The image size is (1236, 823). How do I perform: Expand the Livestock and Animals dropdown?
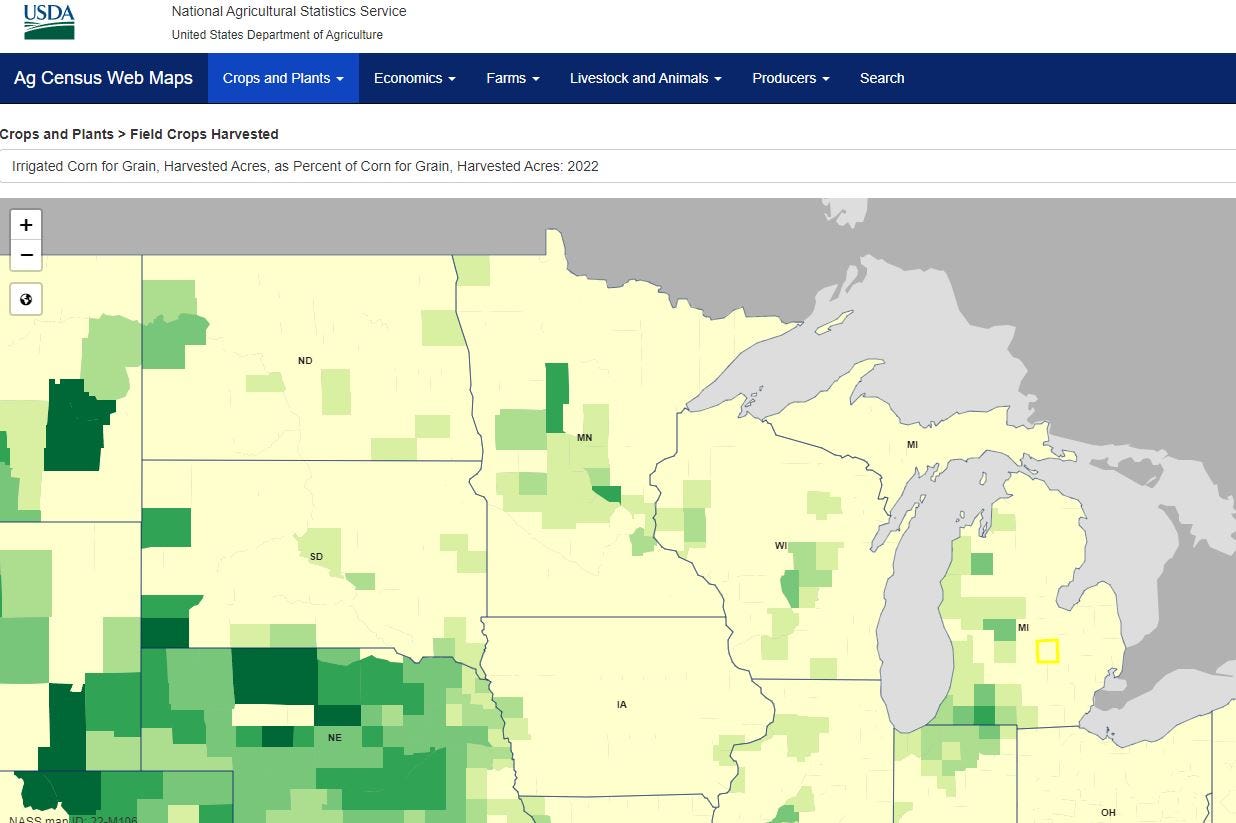tap(644, 78)
